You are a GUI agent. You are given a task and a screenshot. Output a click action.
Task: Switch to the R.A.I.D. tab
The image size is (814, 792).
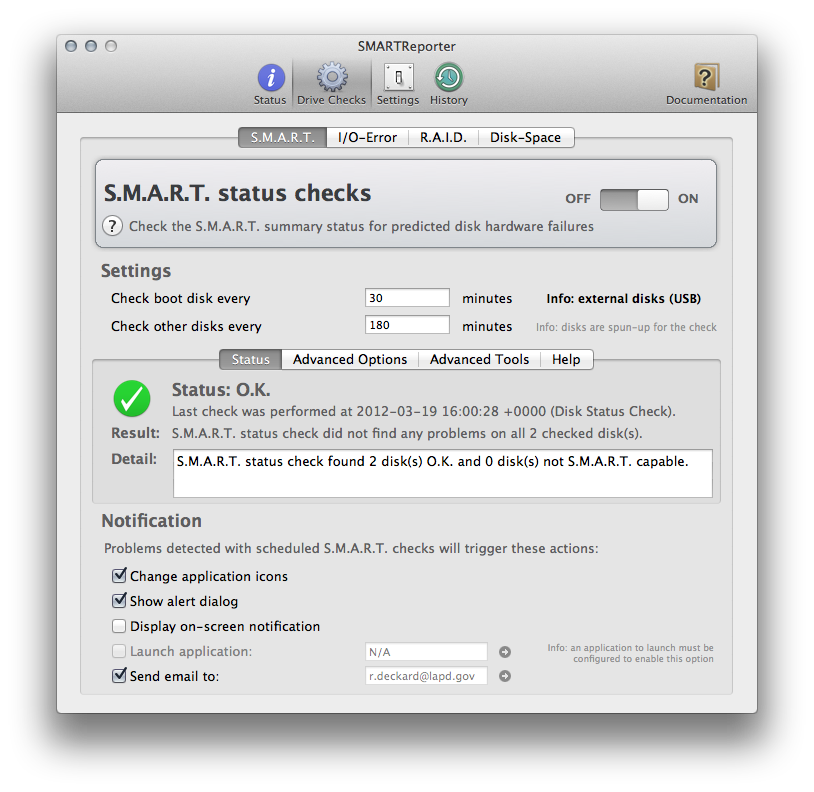[x=443, y=138]
